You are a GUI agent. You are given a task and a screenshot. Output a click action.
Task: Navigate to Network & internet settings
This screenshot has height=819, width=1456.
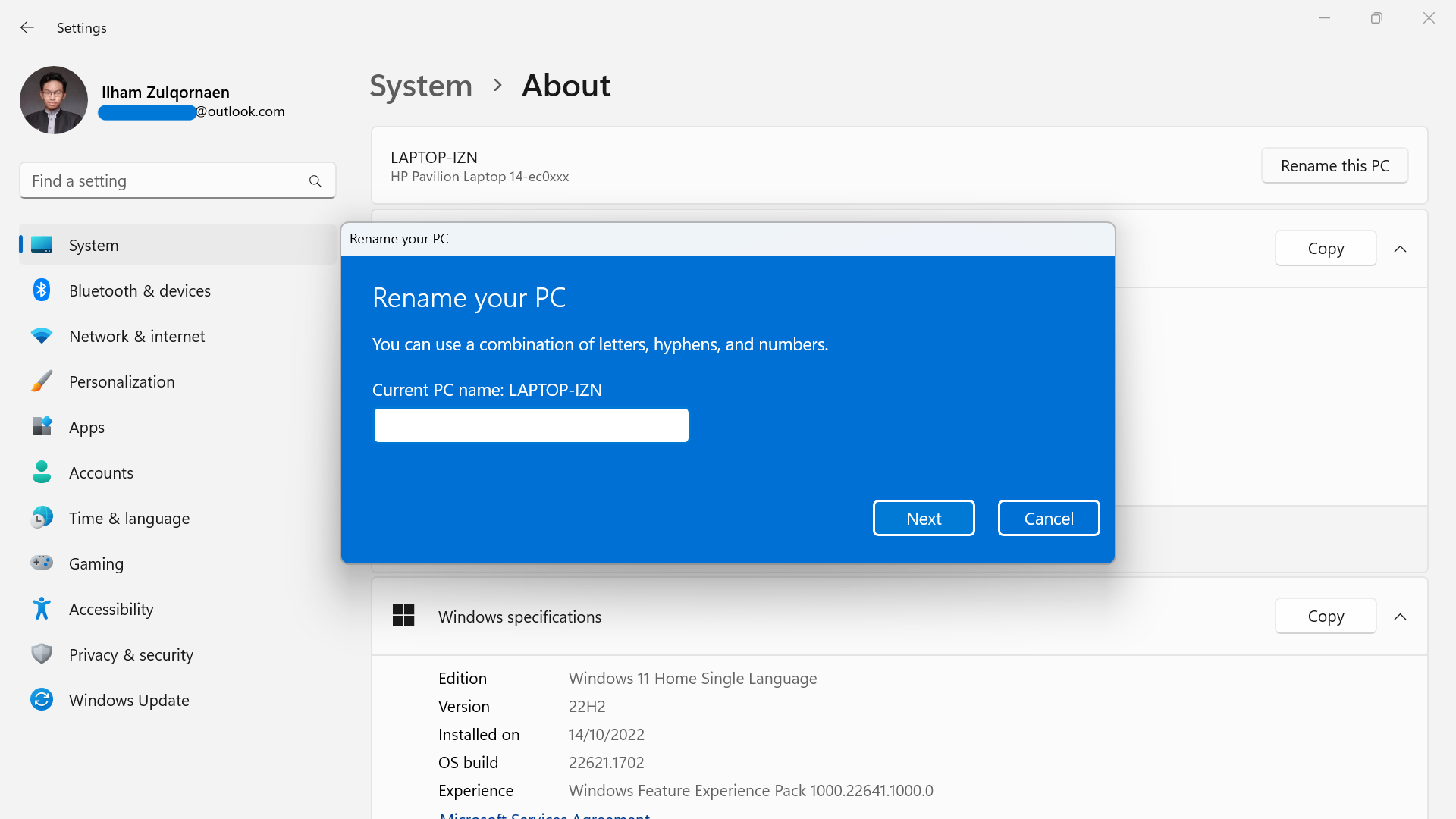click(x=137, y=335)
